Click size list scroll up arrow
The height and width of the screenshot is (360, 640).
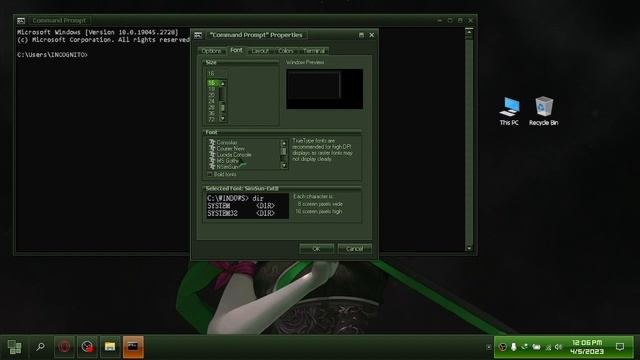[x=222, y=83]
